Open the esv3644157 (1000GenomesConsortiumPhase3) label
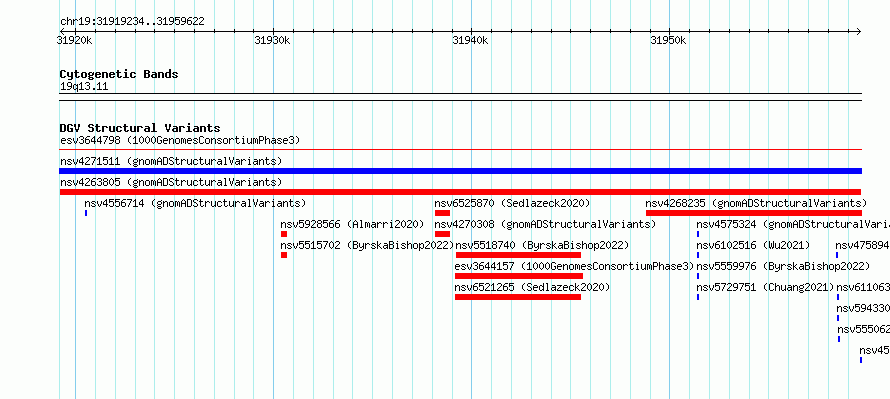The image size is (890, 399). click(x=574, y=266)
